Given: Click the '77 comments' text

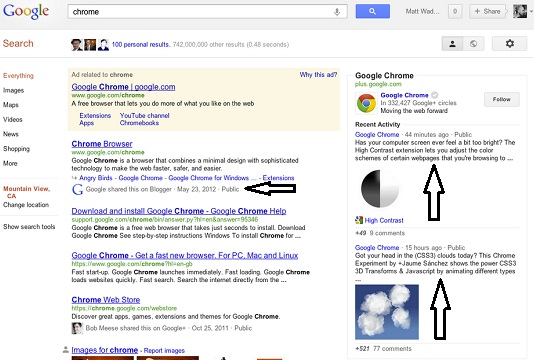Looking at the screenshot, I should (x=392, y=348).
